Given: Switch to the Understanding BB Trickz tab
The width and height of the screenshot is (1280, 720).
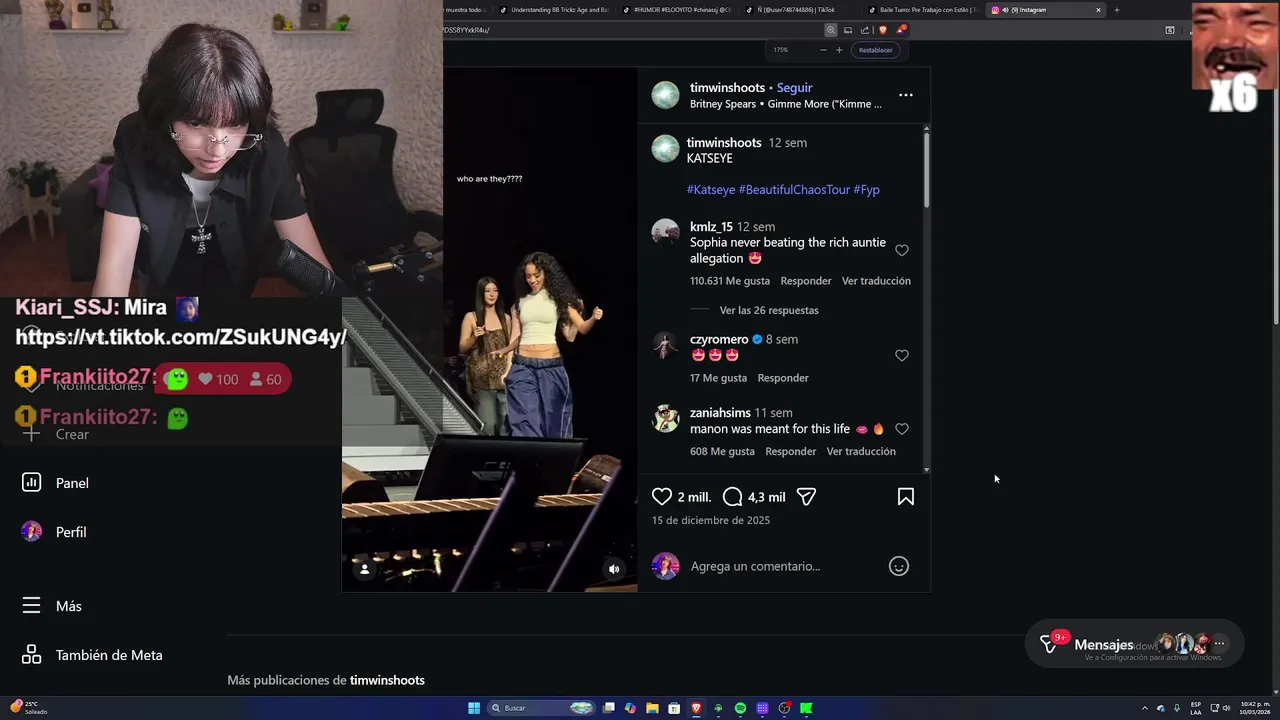Looking at the screenshot, I should coord(555,10).
